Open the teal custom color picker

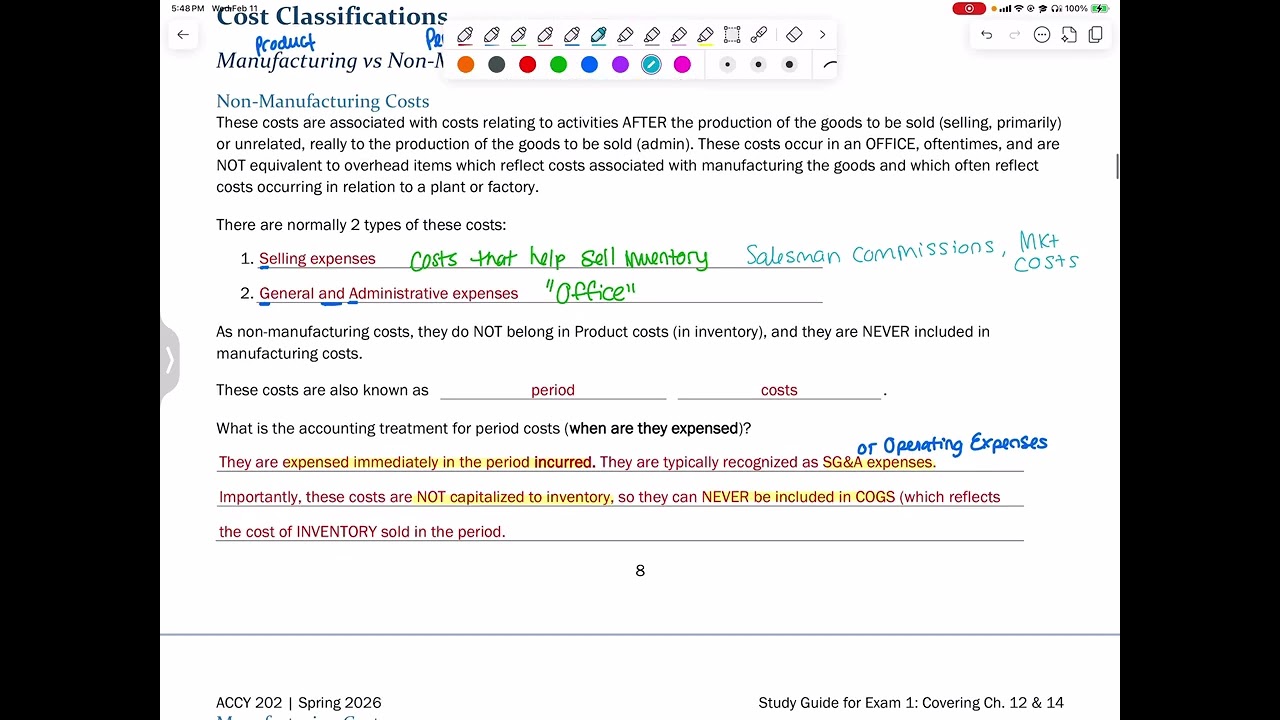pyautogui.click(x=651, y=65)
